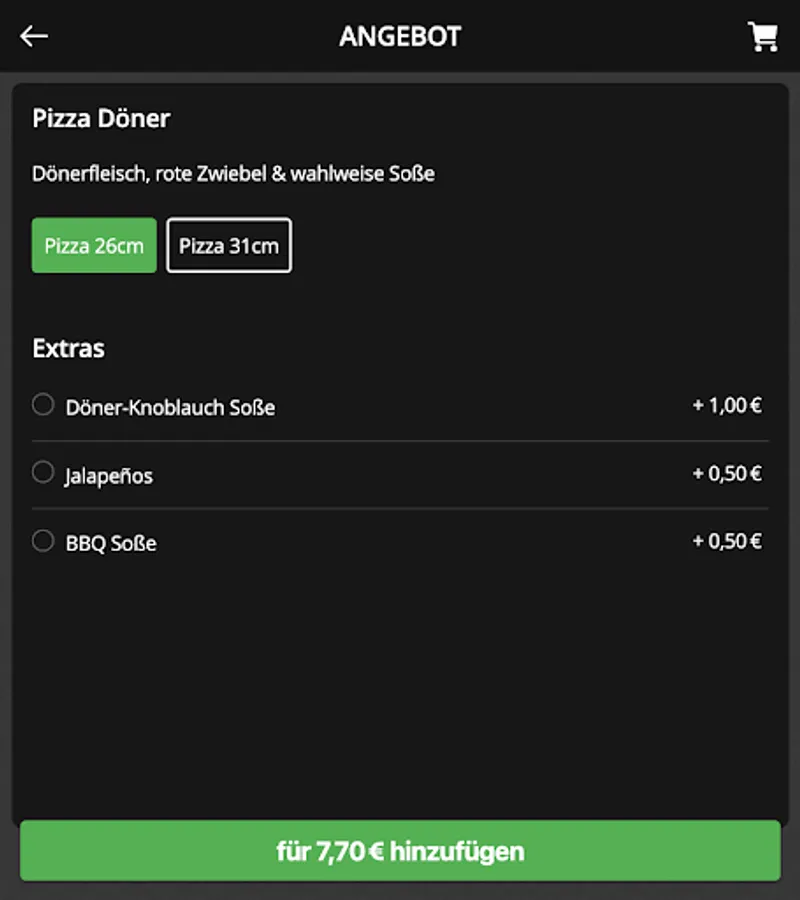The height and width of the screenshot is (900, 800).
Task: Select the Pizza 26cm size
Action: pyautogui.click(x=94, y=245)
